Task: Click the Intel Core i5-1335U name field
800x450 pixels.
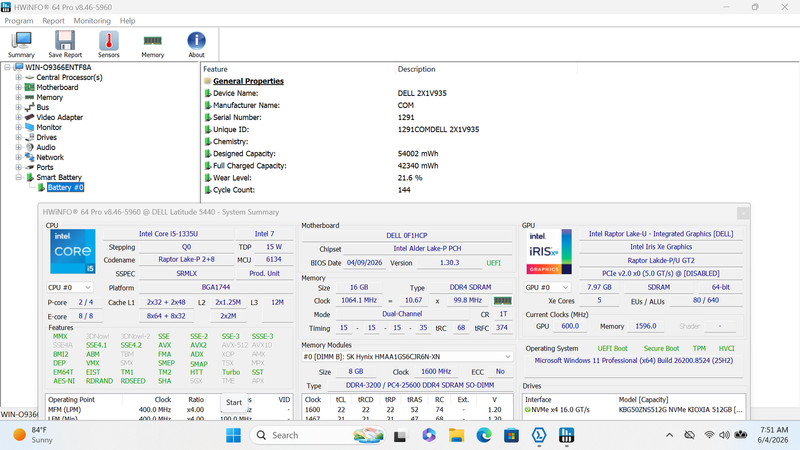Action: (168, 234)
